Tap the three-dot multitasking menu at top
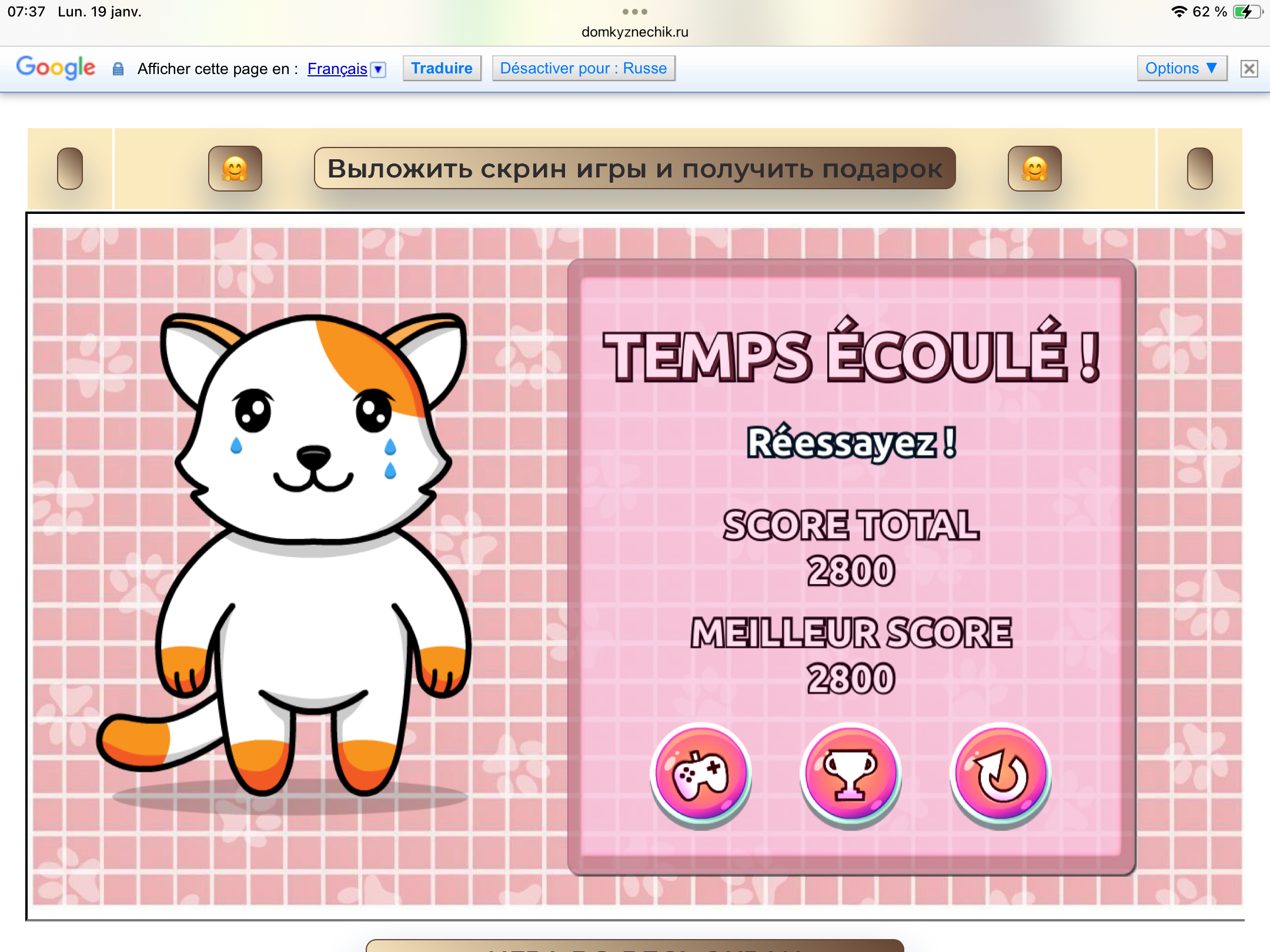This screenshot has width=1270, height=952. (634, 12)
